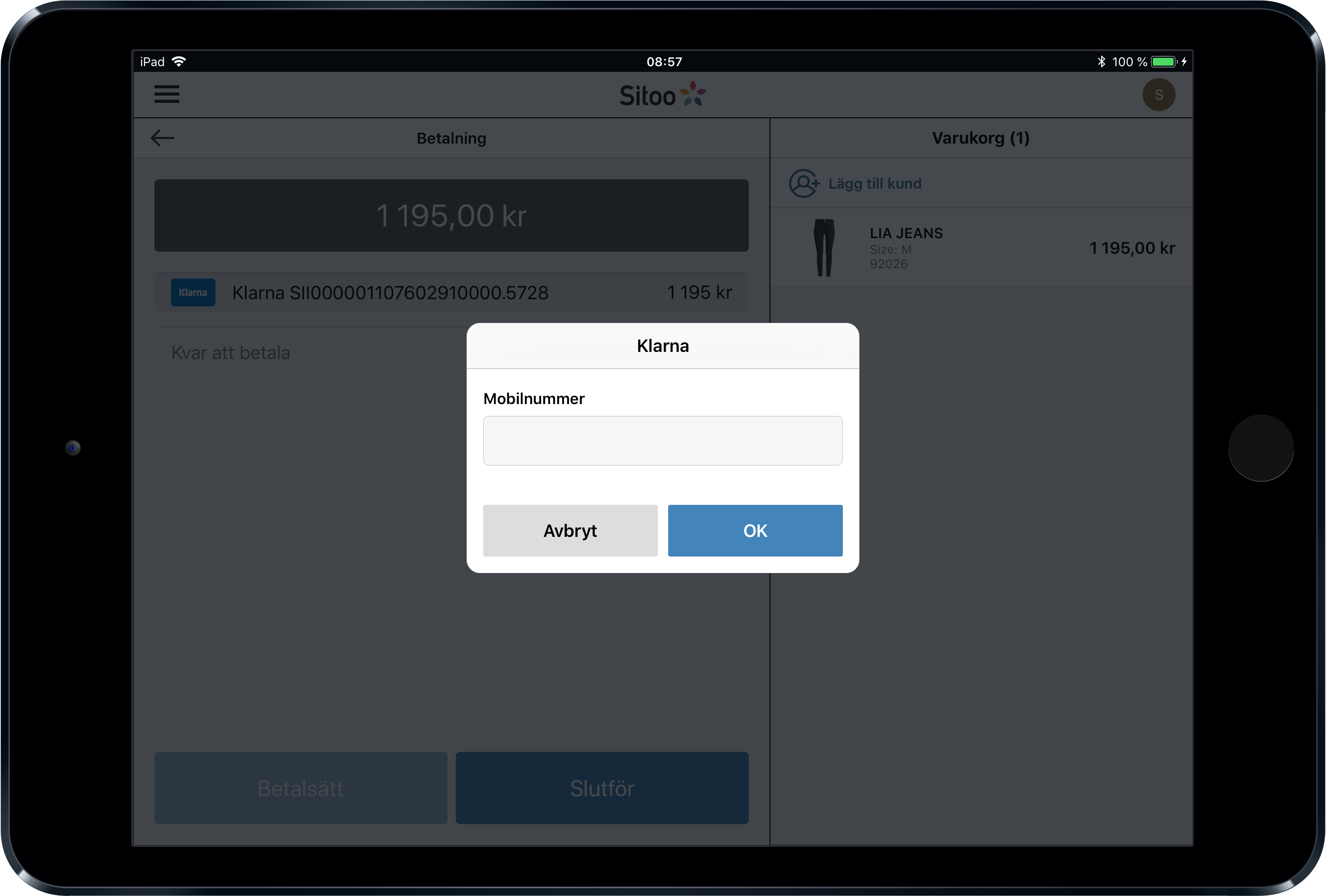Click the LIA JEANS item name
Image resolution: width=1326 pixels, height=896 pixels.
(x=906, y=234)
